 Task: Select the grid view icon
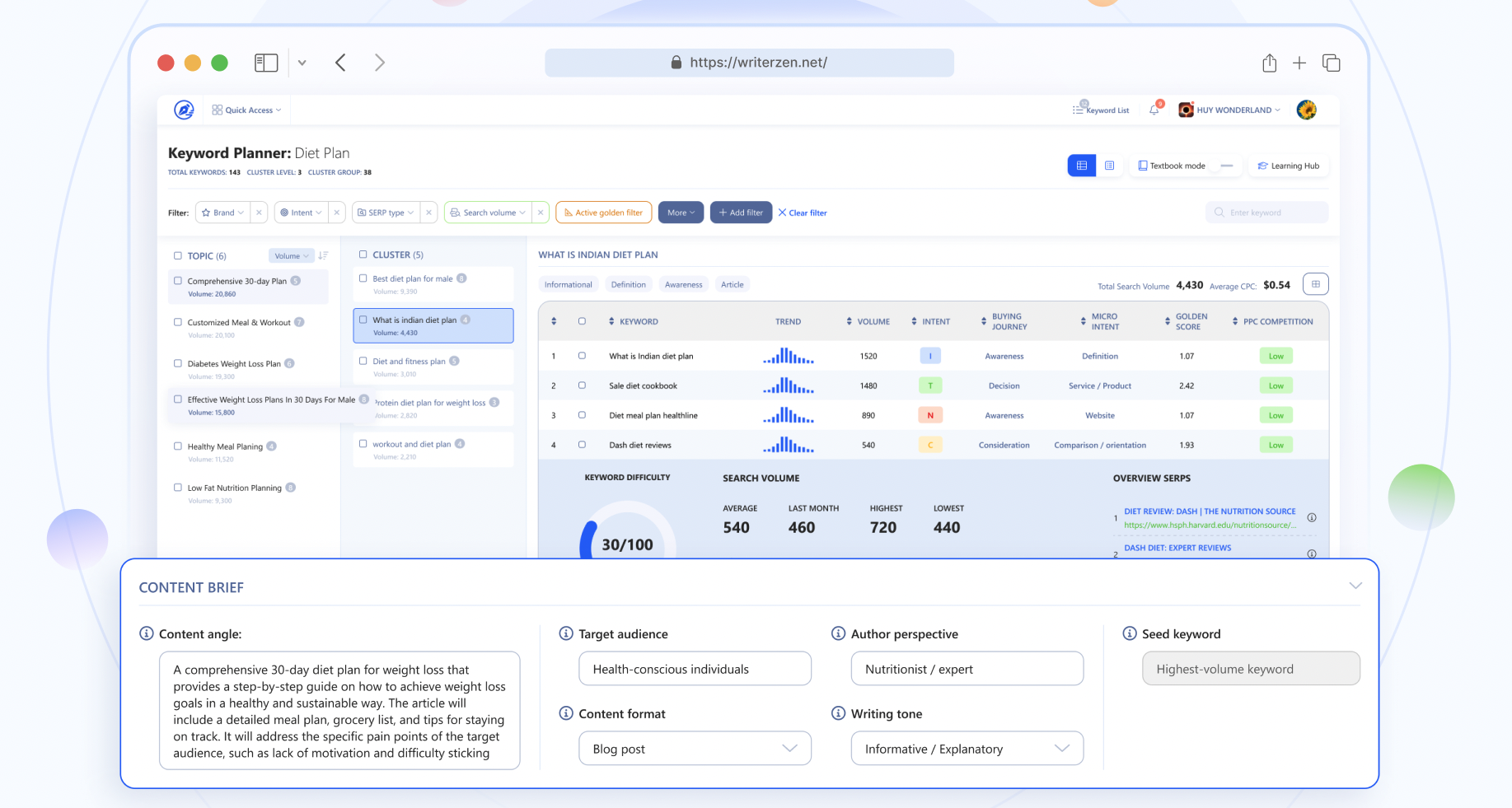pos(1081,165)
